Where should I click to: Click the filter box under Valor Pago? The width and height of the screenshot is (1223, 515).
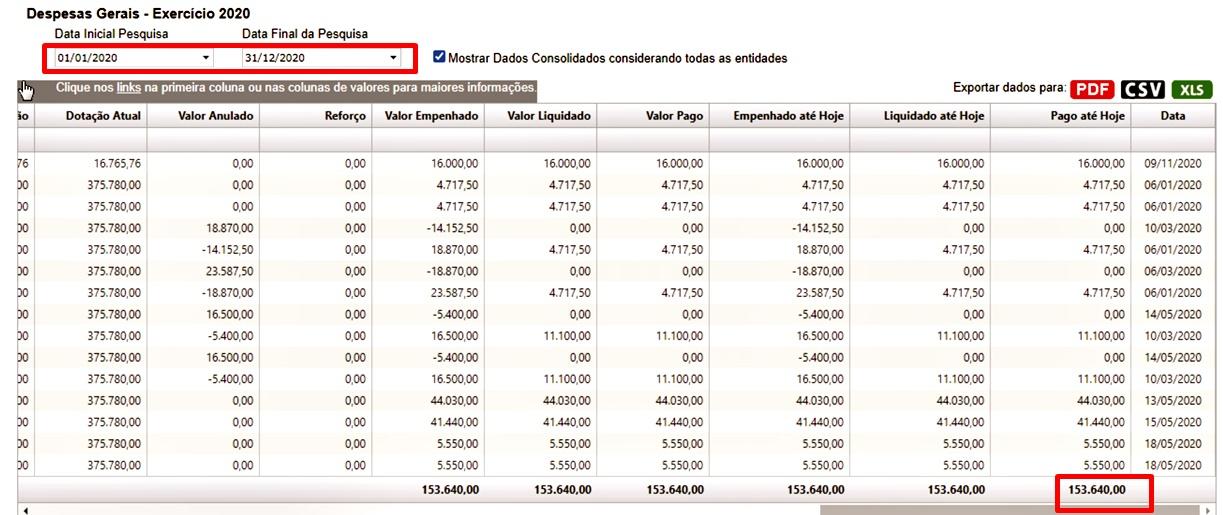[x=654, y=141]
